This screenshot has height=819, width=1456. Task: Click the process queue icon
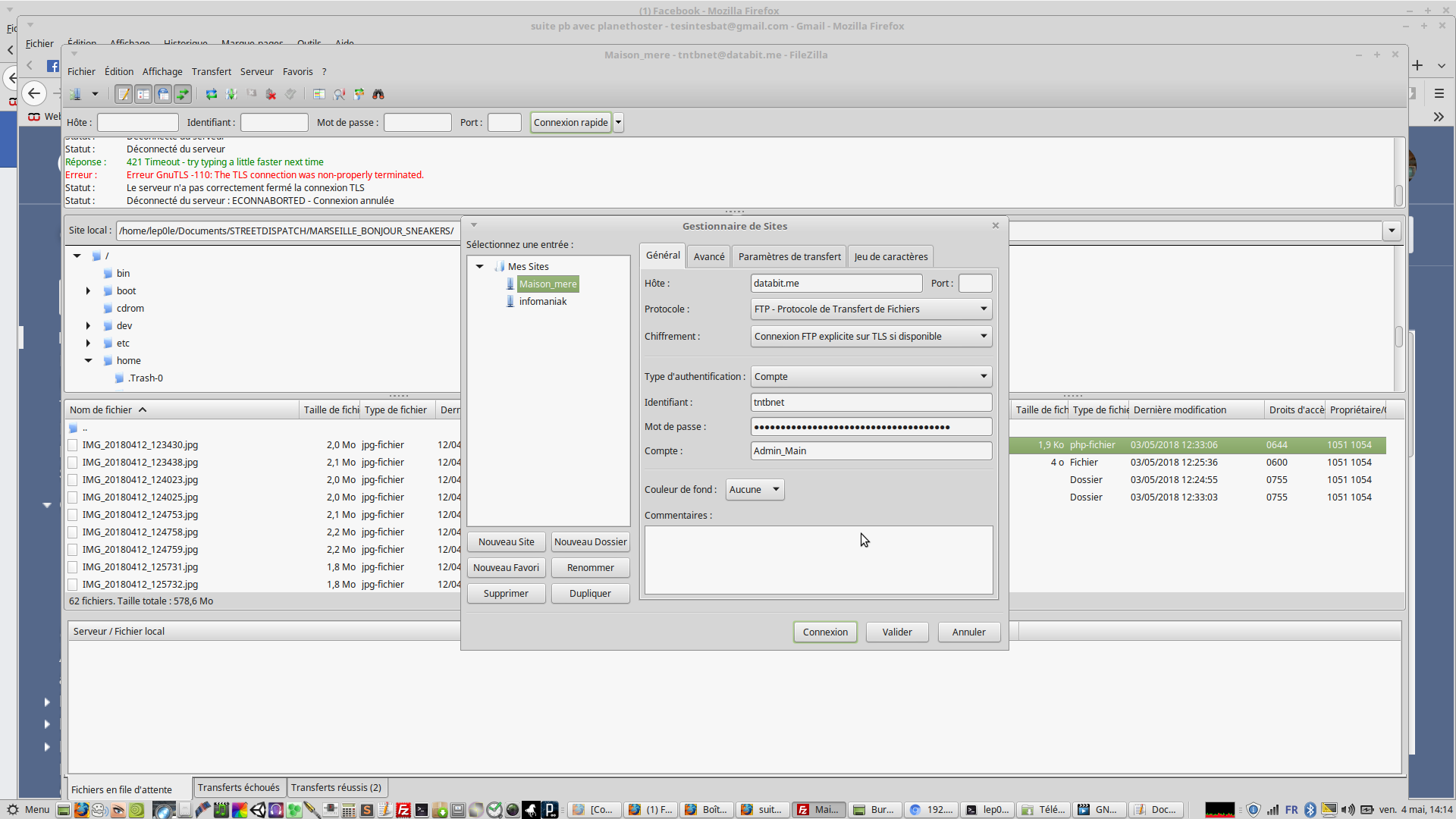pos(231,94)
